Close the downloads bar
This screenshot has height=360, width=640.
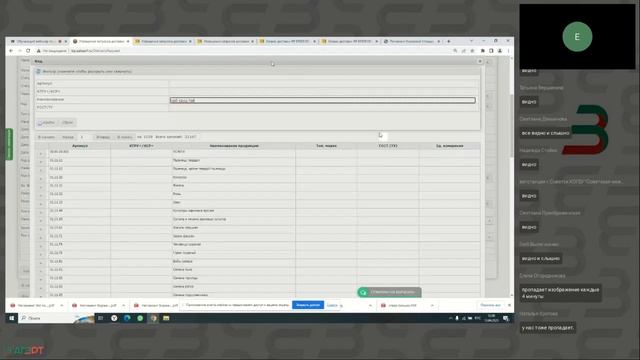tap(509, 305)
